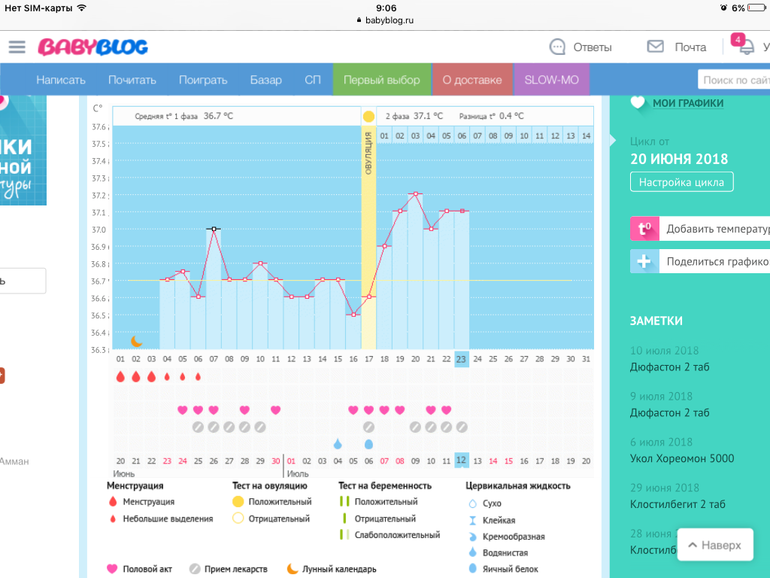
Task: Switch to the SLOW-MO tab
Action: [551, 80]
